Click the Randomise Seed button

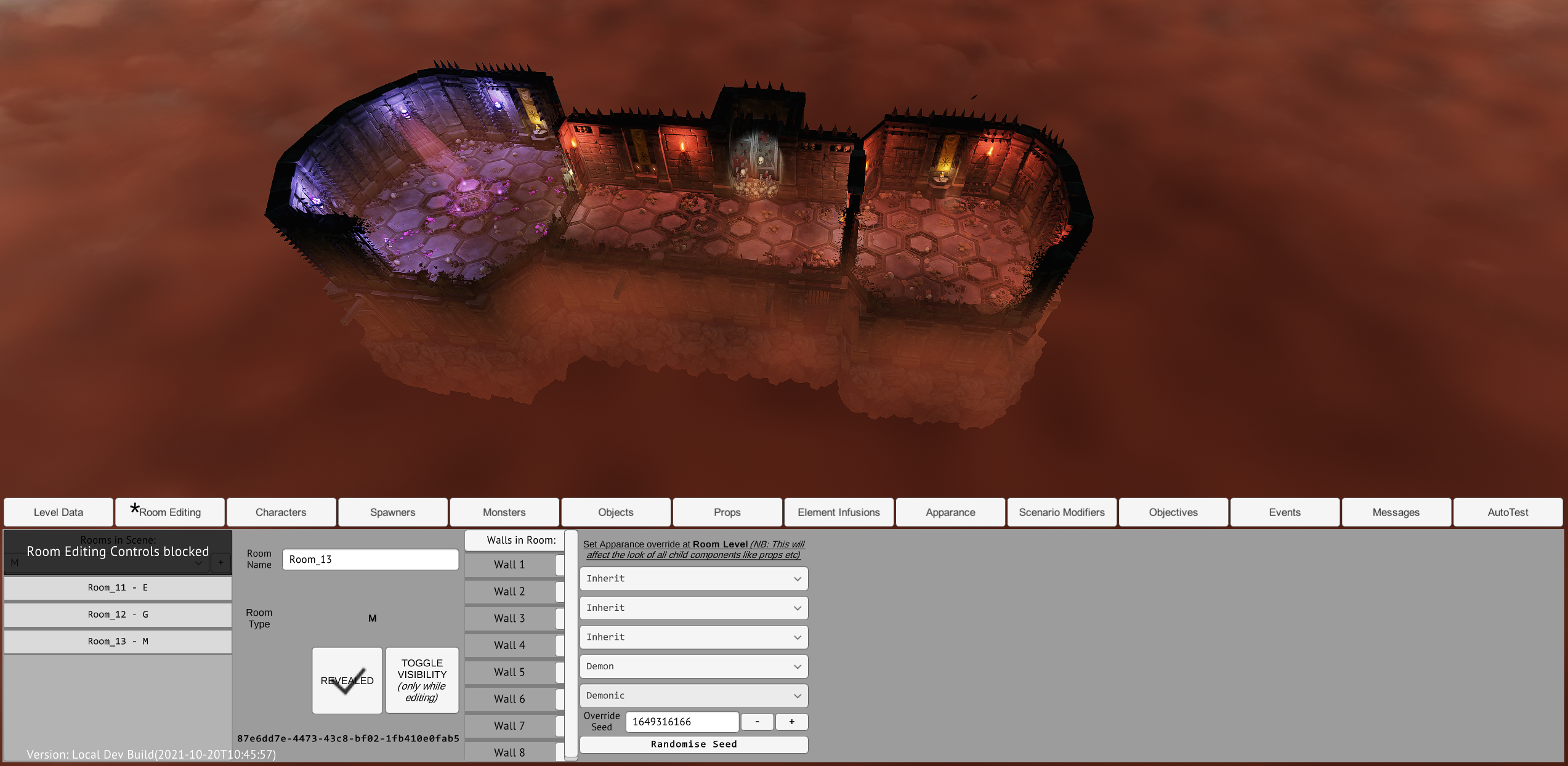693,744
